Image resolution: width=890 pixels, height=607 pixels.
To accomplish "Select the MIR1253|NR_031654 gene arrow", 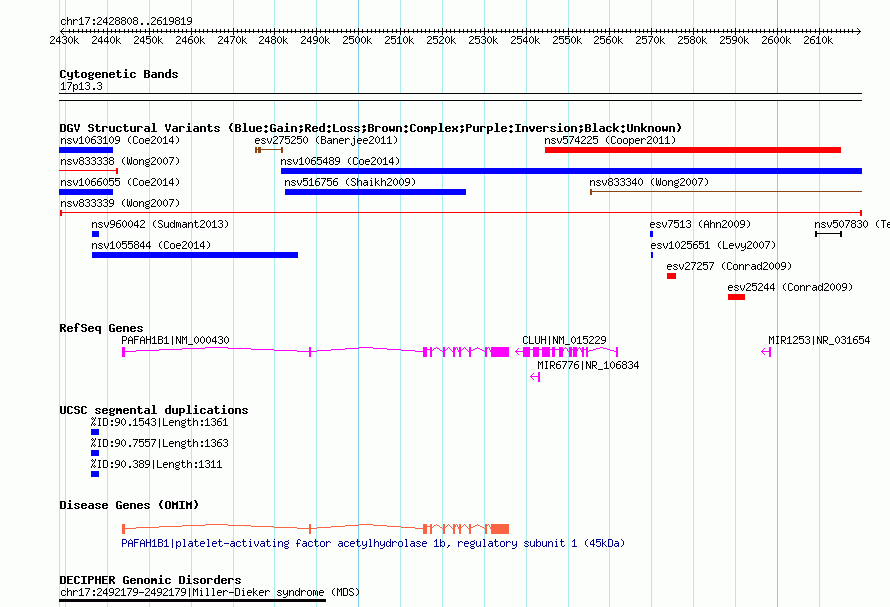I will 766,352.
